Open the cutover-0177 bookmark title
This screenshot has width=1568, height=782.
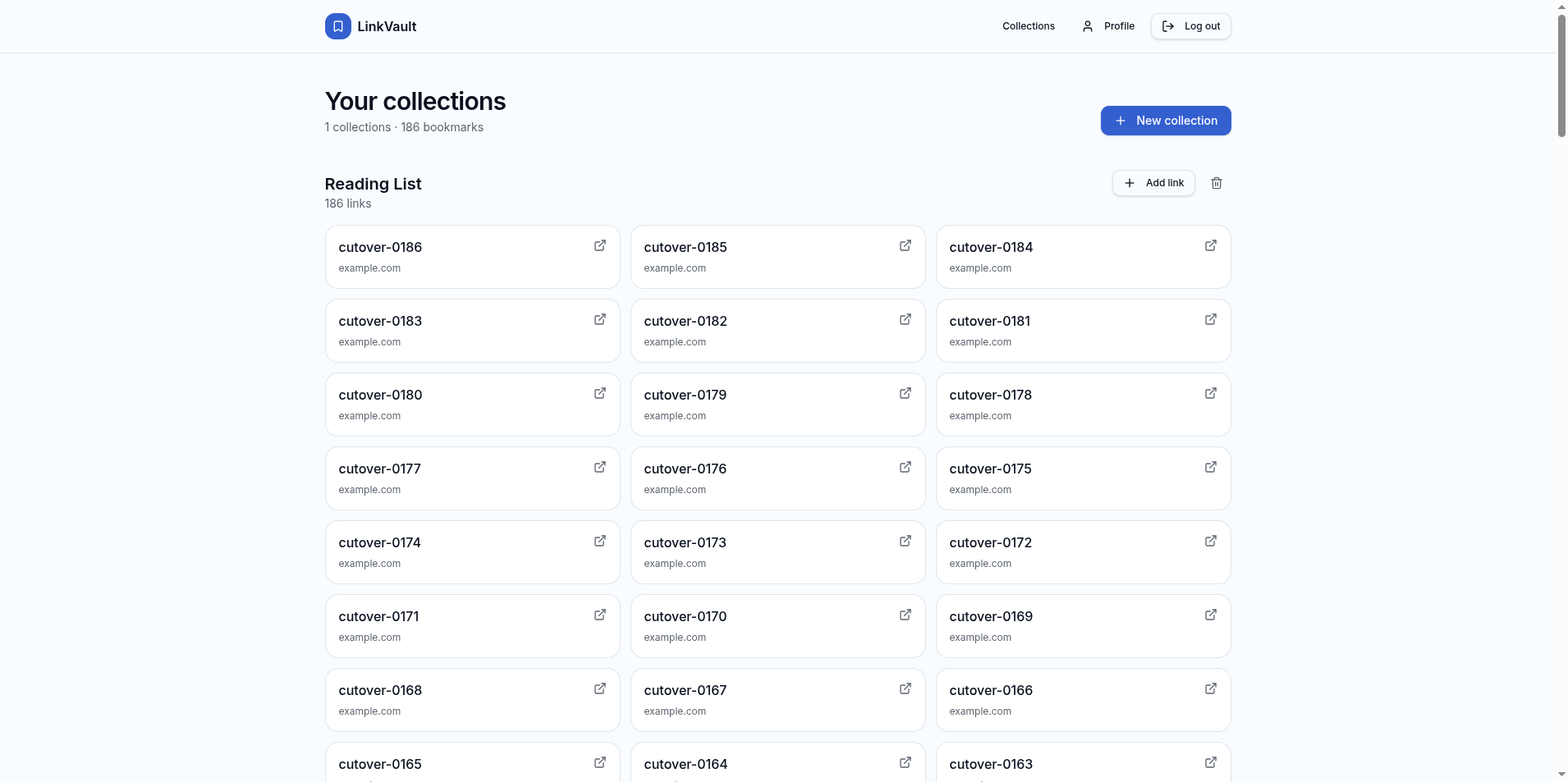[x=379, y=469]
